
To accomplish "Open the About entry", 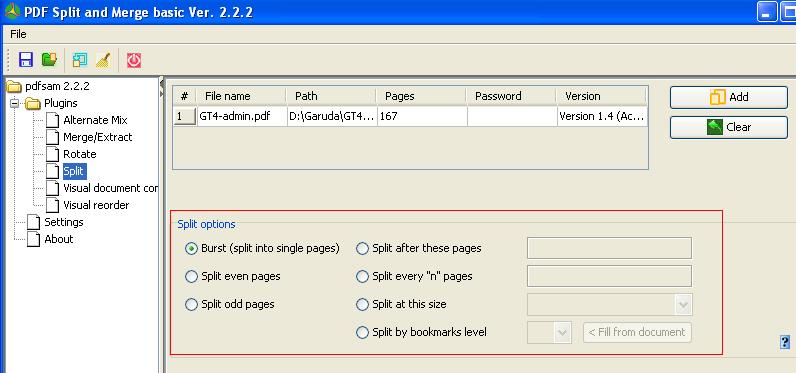I will click(x=59, y=239).
